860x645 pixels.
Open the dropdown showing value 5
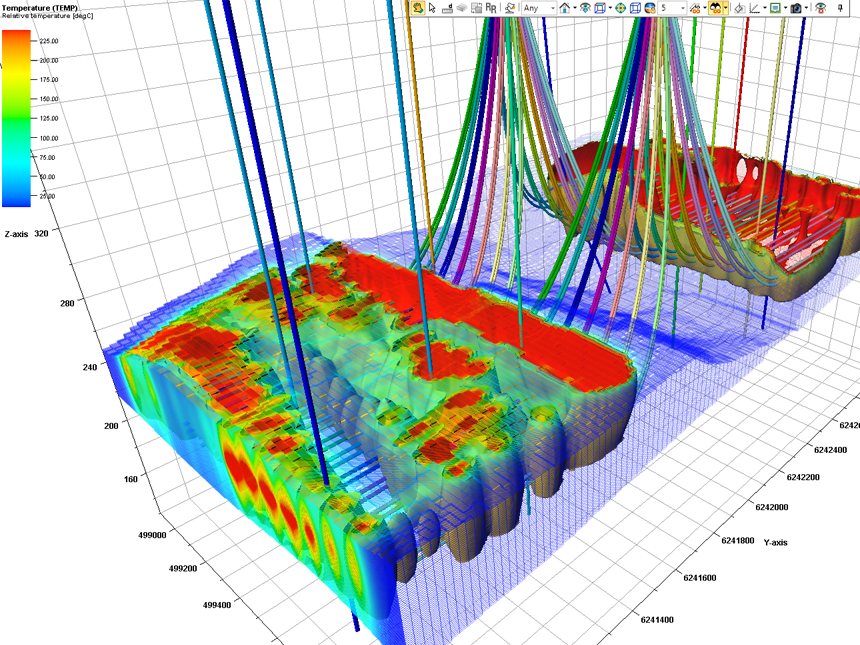click(x=673, y=8)
